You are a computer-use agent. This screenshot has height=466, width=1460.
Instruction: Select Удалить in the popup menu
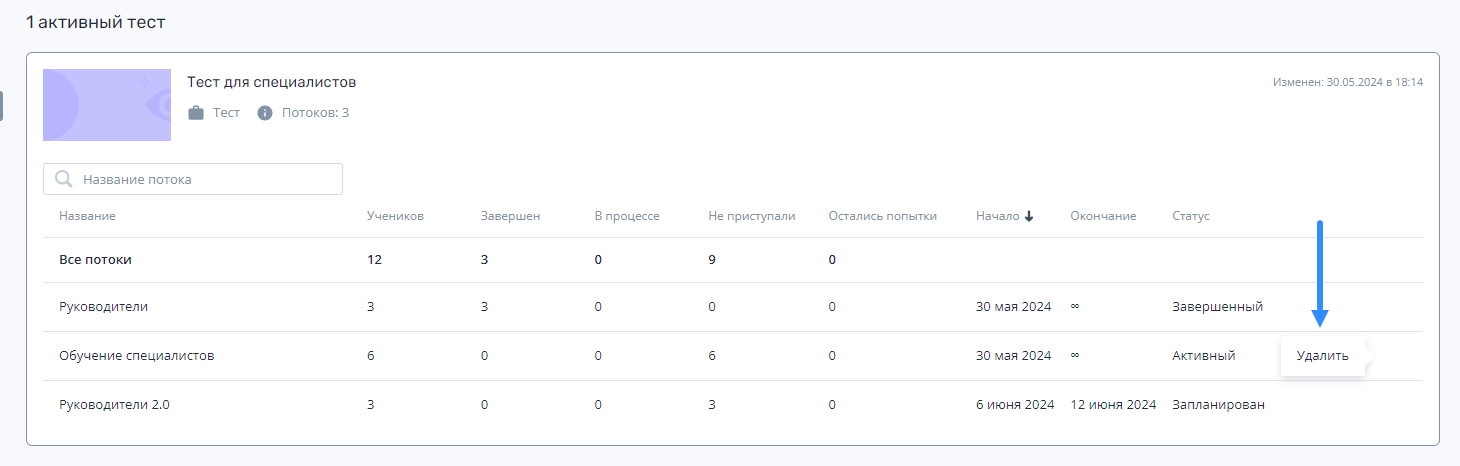coord(1322,355)
